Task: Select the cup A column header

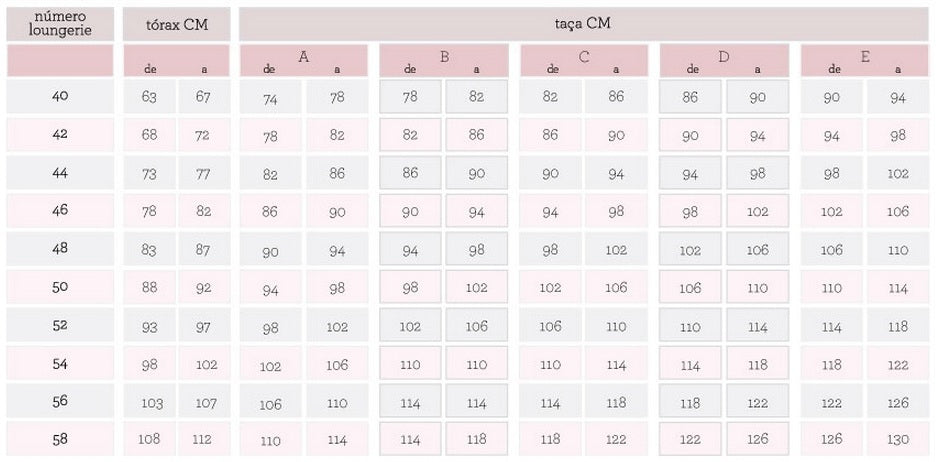Action: (303, 61)
